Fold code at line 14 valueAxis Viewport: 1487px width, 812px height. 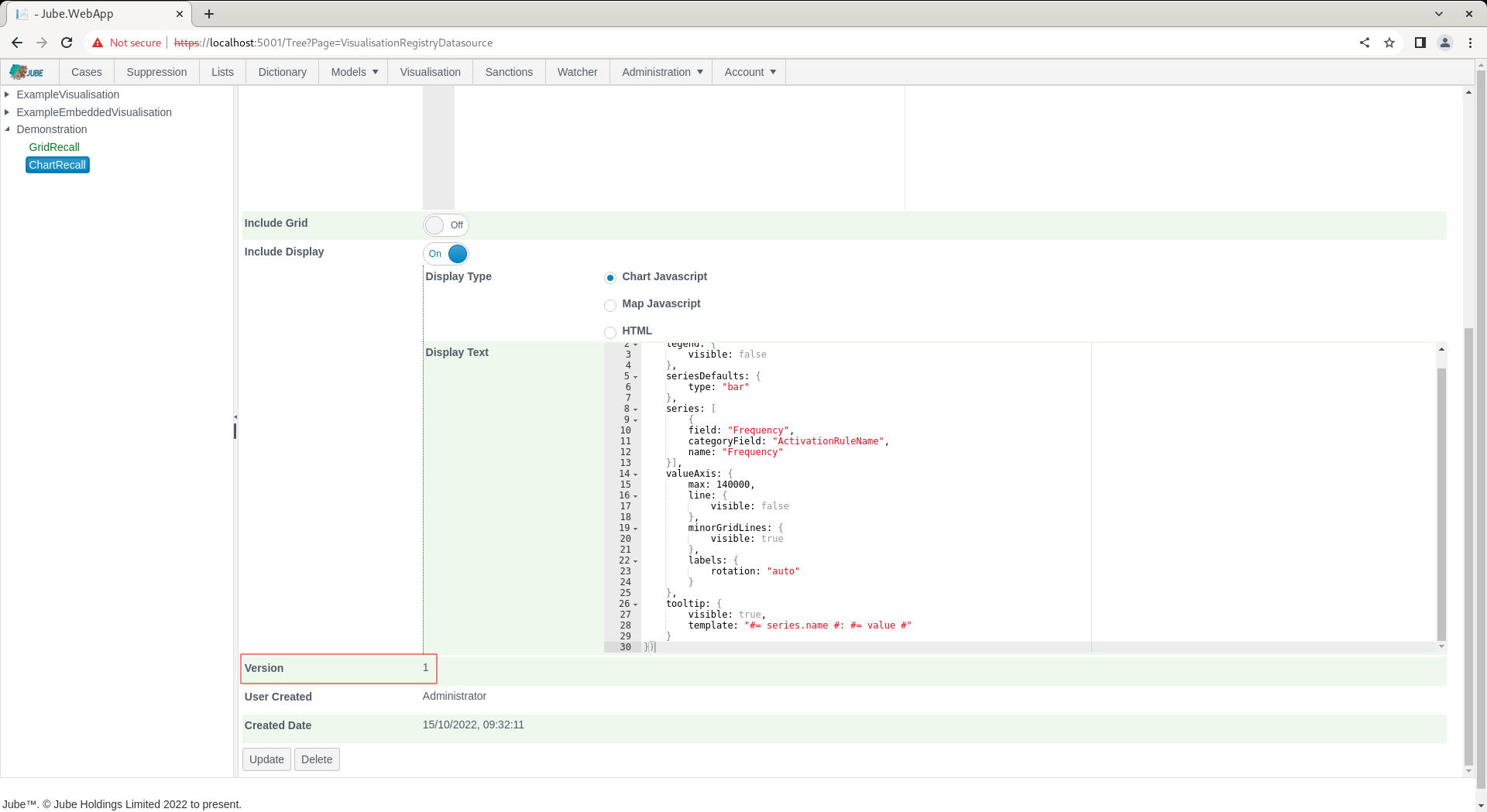pos(636,475)
